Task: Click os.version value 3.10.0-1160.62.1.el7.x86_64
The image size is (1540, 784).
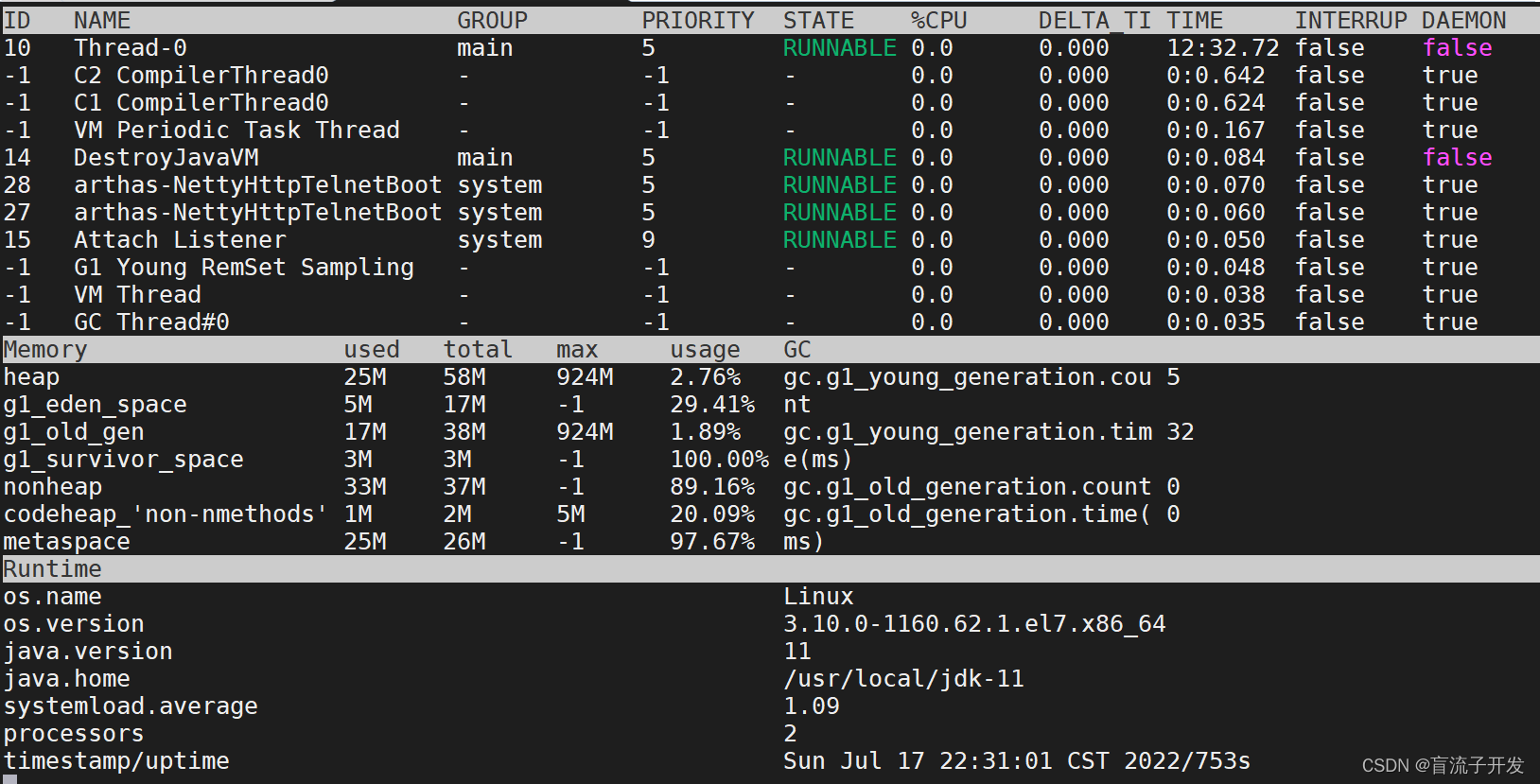Action: click(974, 623)
